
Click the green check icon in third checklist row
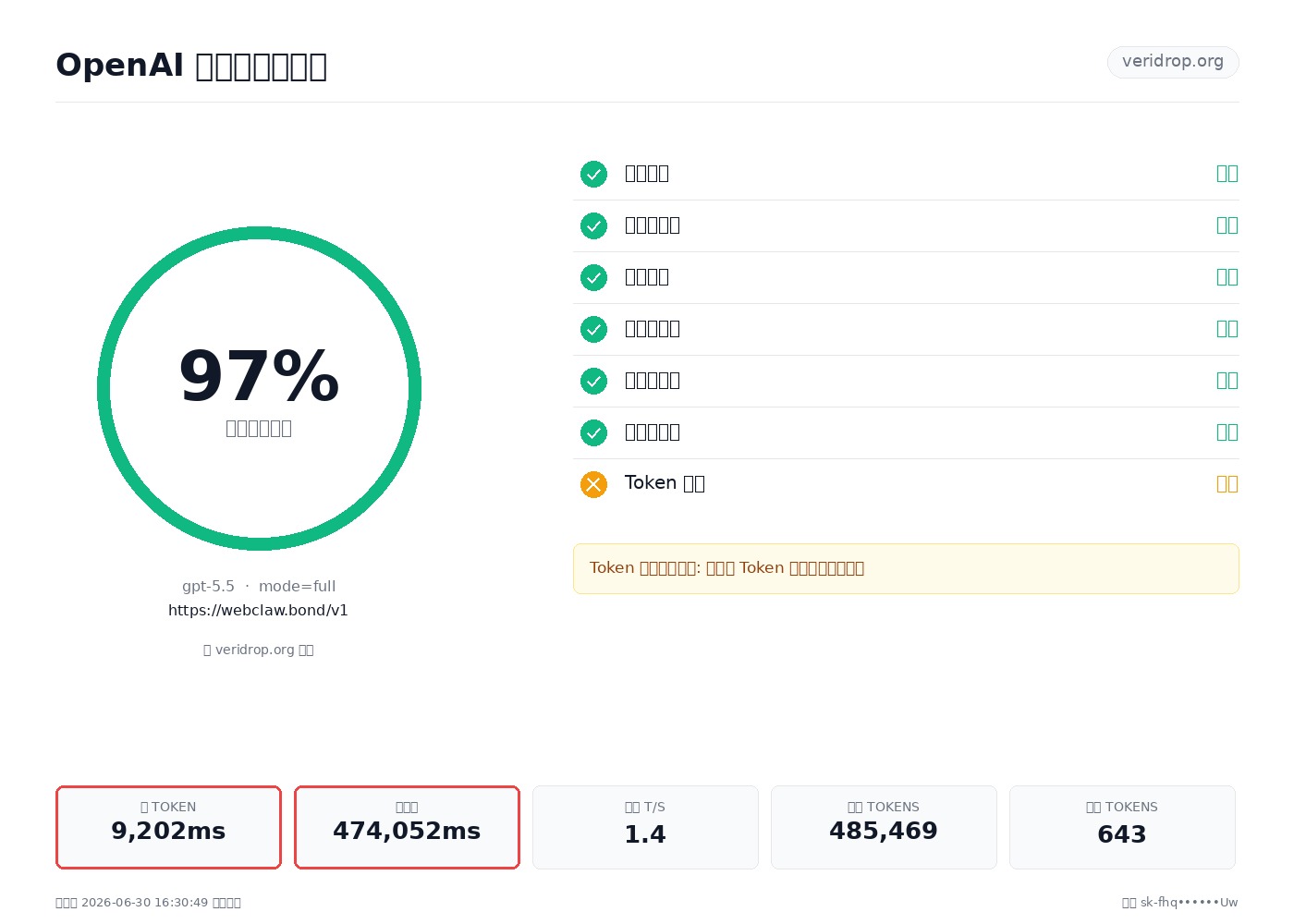pos(593,277)
